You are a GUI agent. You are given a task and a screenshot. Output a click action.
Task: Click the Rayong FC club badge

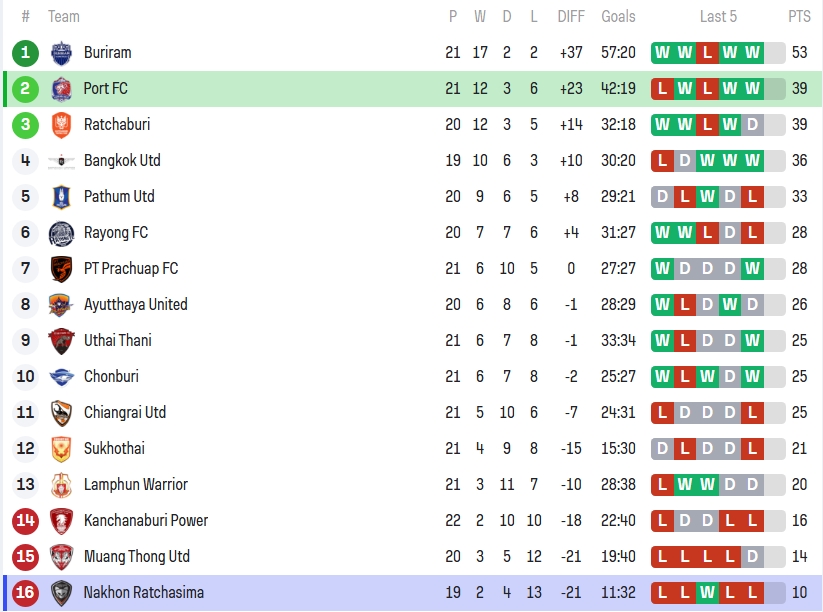tap(61, 233)
